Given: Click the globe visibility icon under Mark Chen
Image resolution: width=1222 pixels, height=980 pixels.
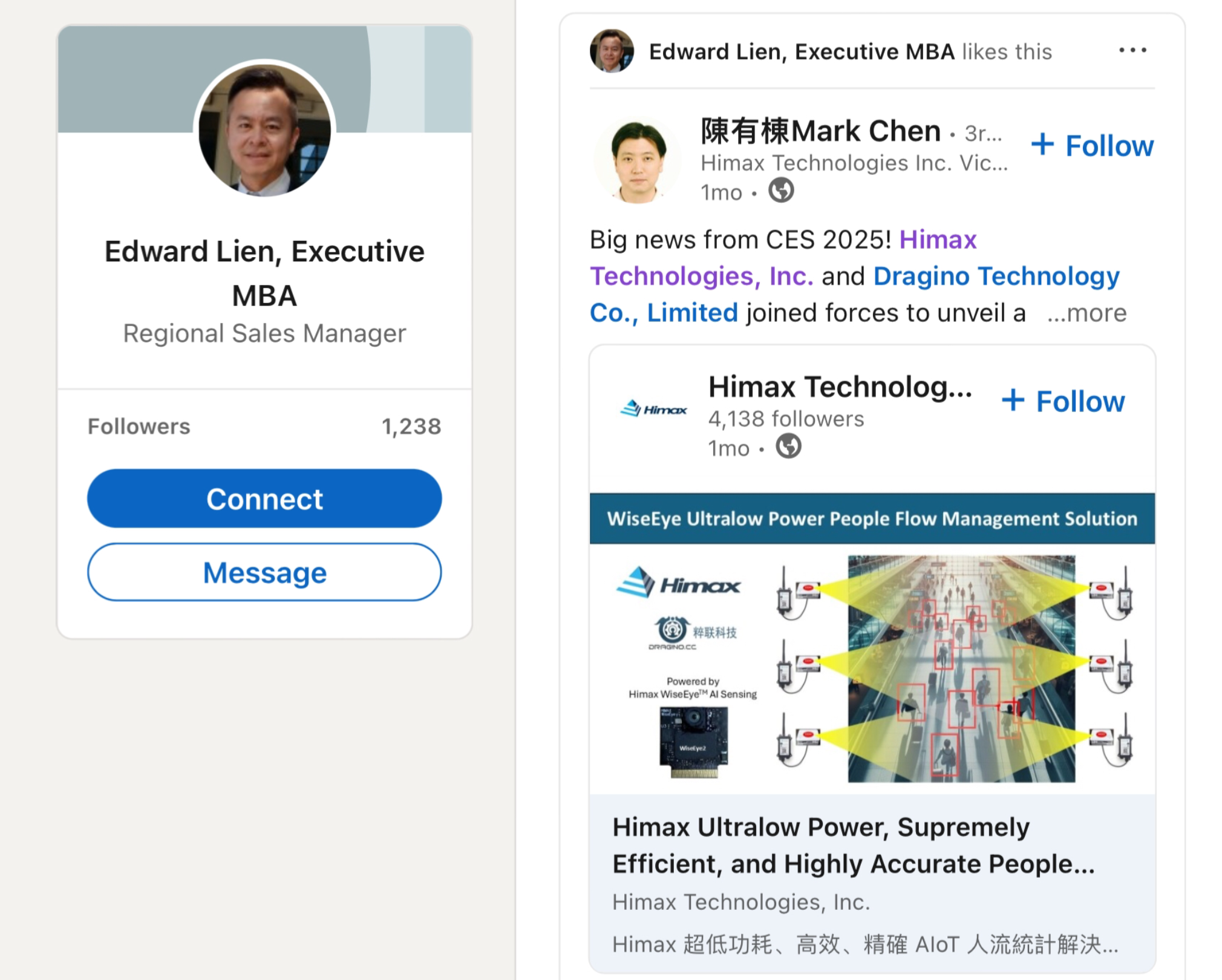Looking at the screenshot, I should click(x=781, y=191).
